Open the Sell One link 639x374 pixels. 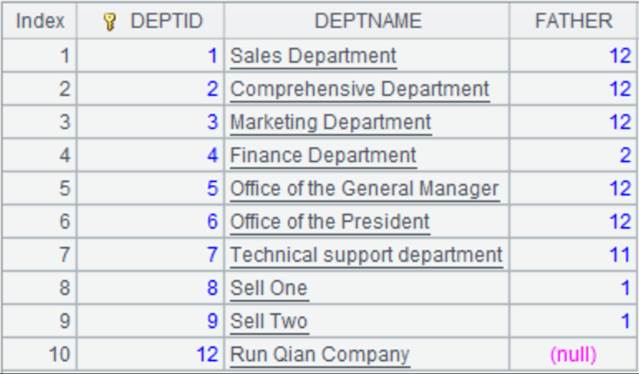point(269,288)
